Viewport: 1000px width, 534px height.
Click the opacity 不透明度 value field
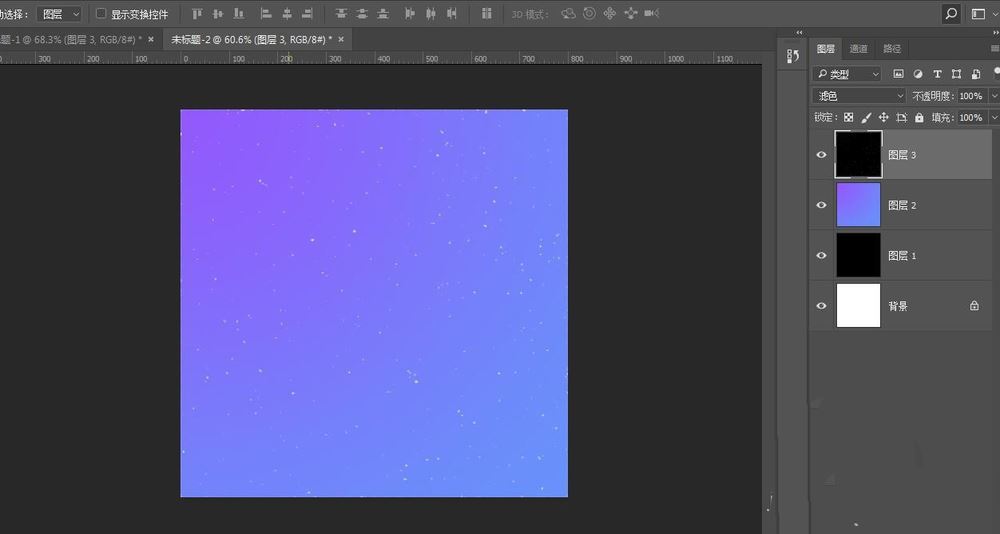[x=971, y=96]
